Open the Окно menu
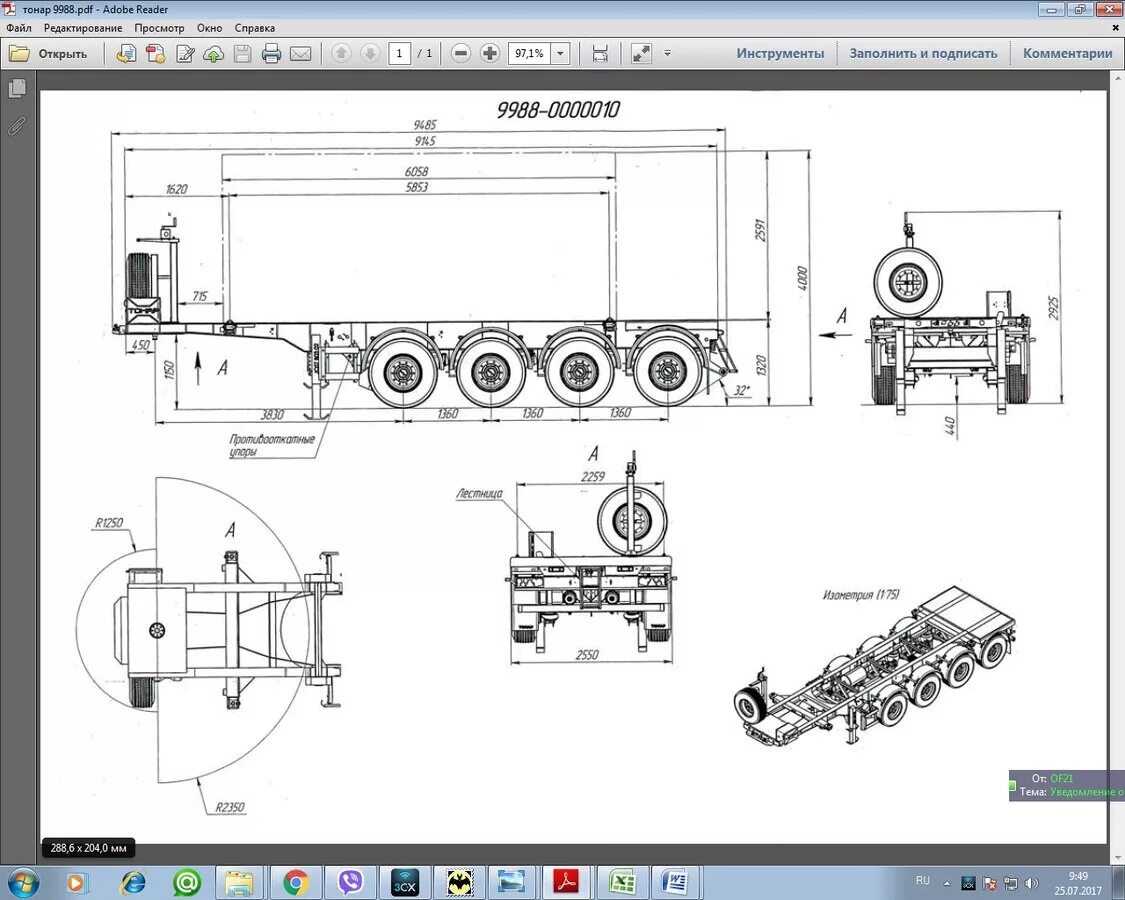Image resolution: width=1125 pixels, height=900 pixels. point(210,28)
